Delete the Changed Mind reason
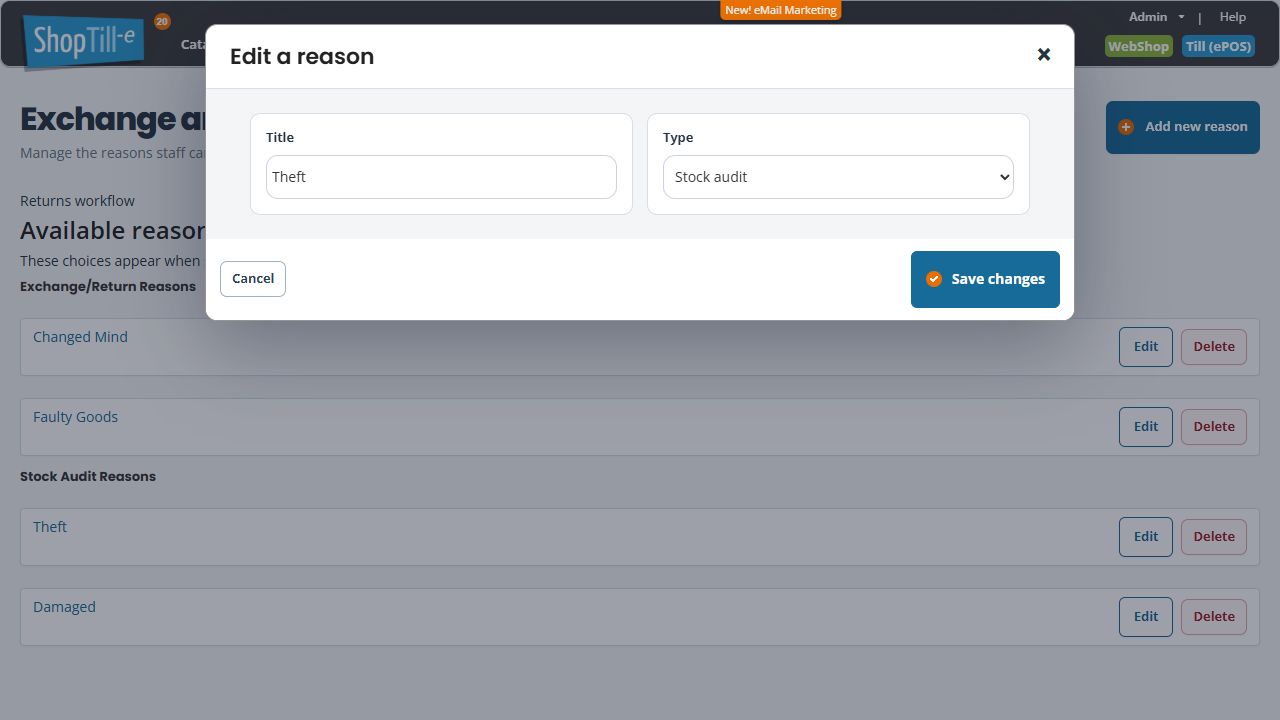Image resolution: width=1280 pixels, height=720 pixels. pos(1214,347)
